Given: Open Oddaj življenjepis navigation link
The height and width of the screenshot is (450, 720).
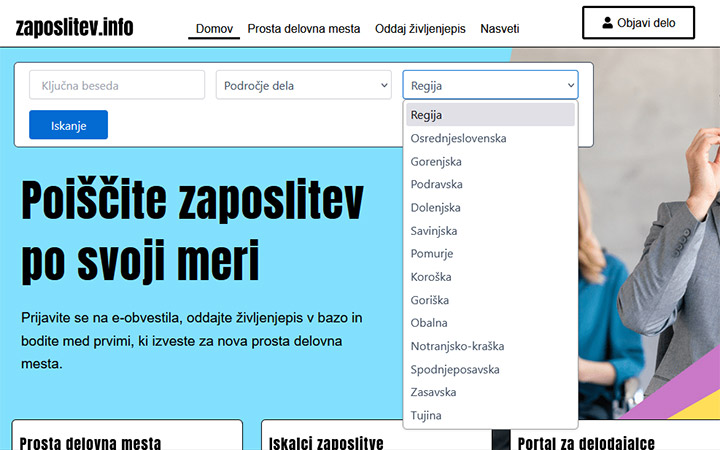Looking at the screenshot, I should click(x=420, y=29).
